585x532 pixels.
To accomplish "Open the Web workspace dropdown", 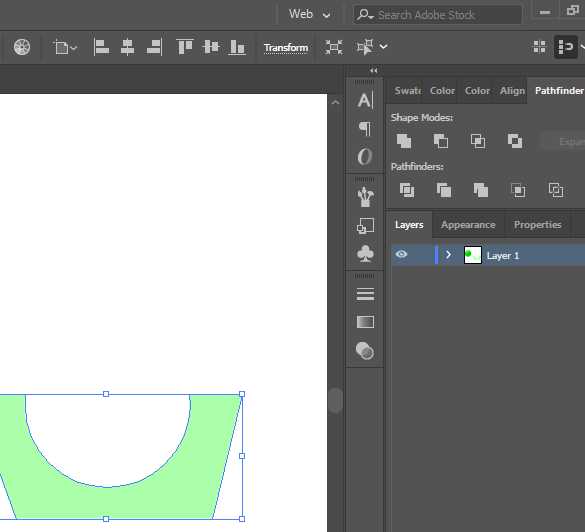I will (x=309, y=14).
